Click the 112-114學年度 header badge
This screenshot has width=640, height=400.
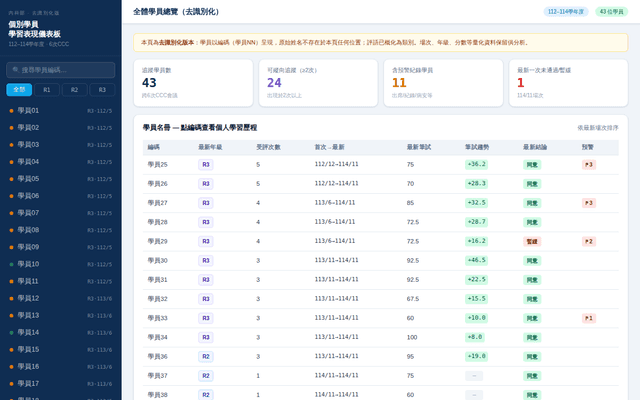(566, 11)
